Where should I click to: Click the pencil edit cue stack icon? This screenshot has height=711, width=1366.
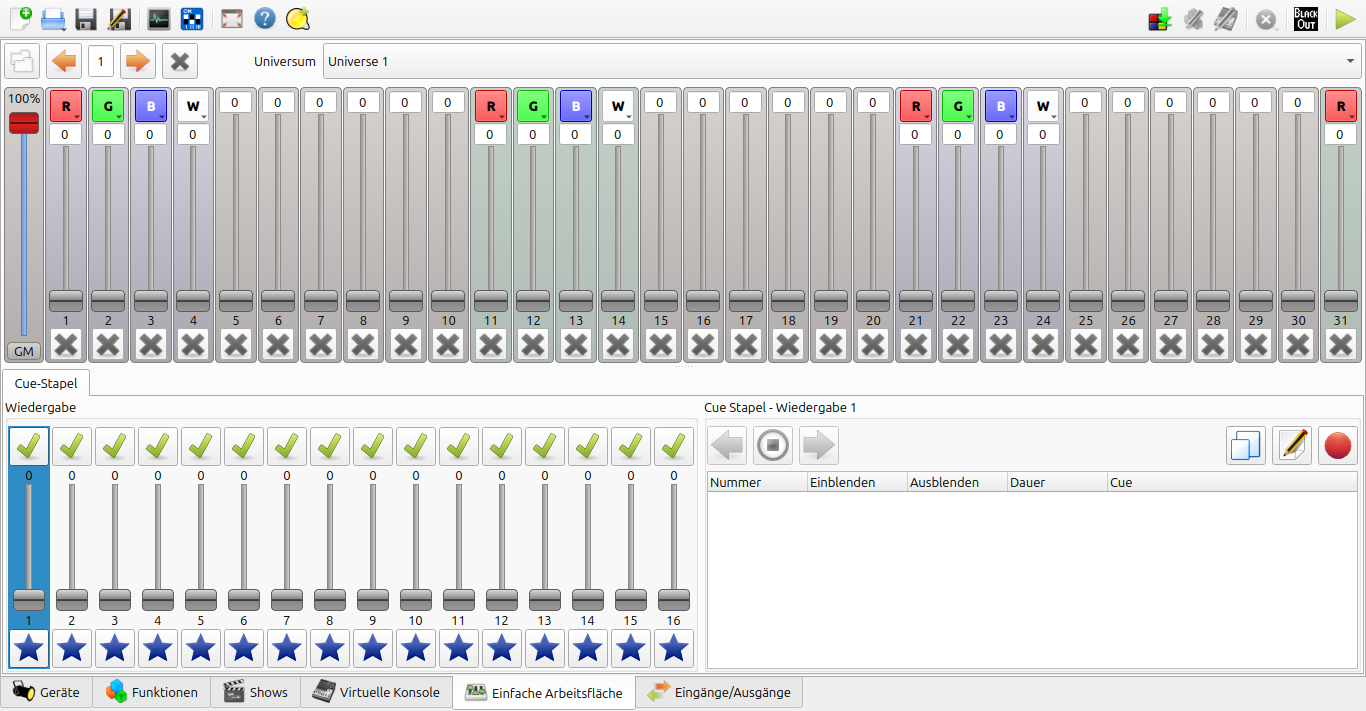(x=1291, y=445)
